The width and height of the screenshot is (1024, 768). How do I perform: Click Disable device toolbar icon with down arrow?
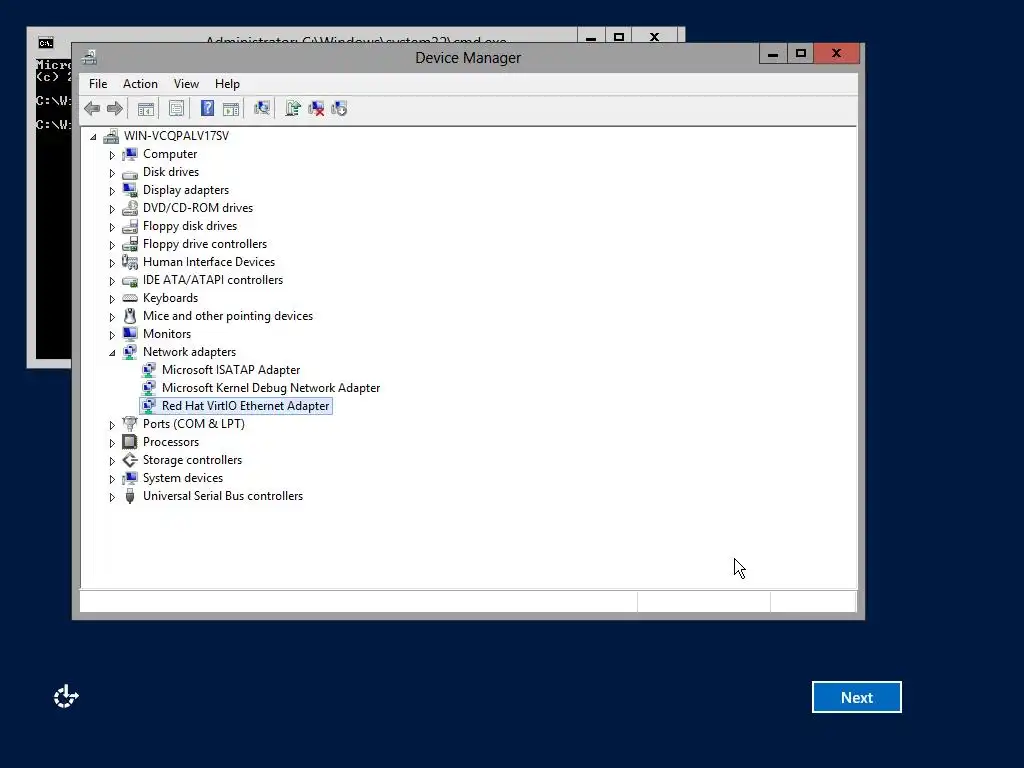(x=339, y=108)
